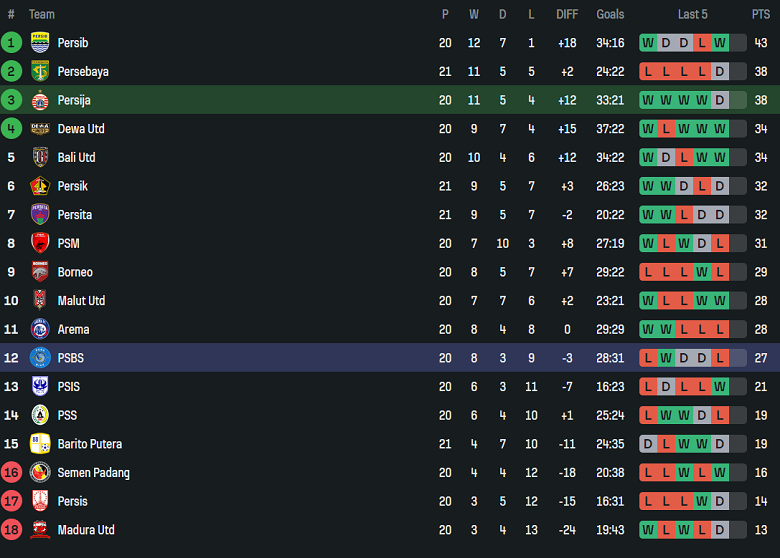780x558 pixels.
Task: Click the Persib club crest icon
Action: pyautogui.click(x=40, y=43)
